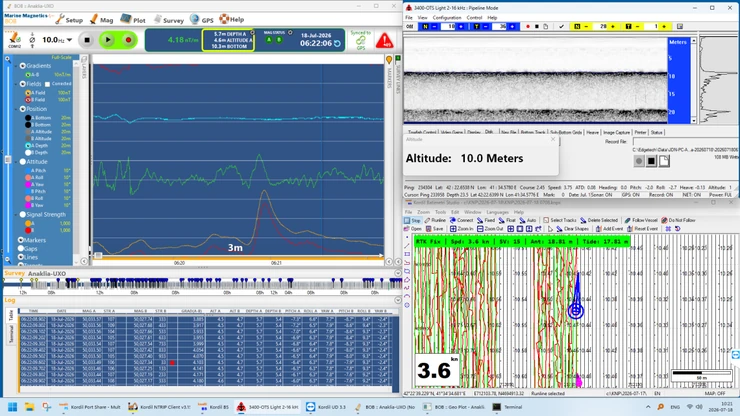740x416 pixels.
Task: Click the Mag Status A indicator
Action: [x=269, y=40]
